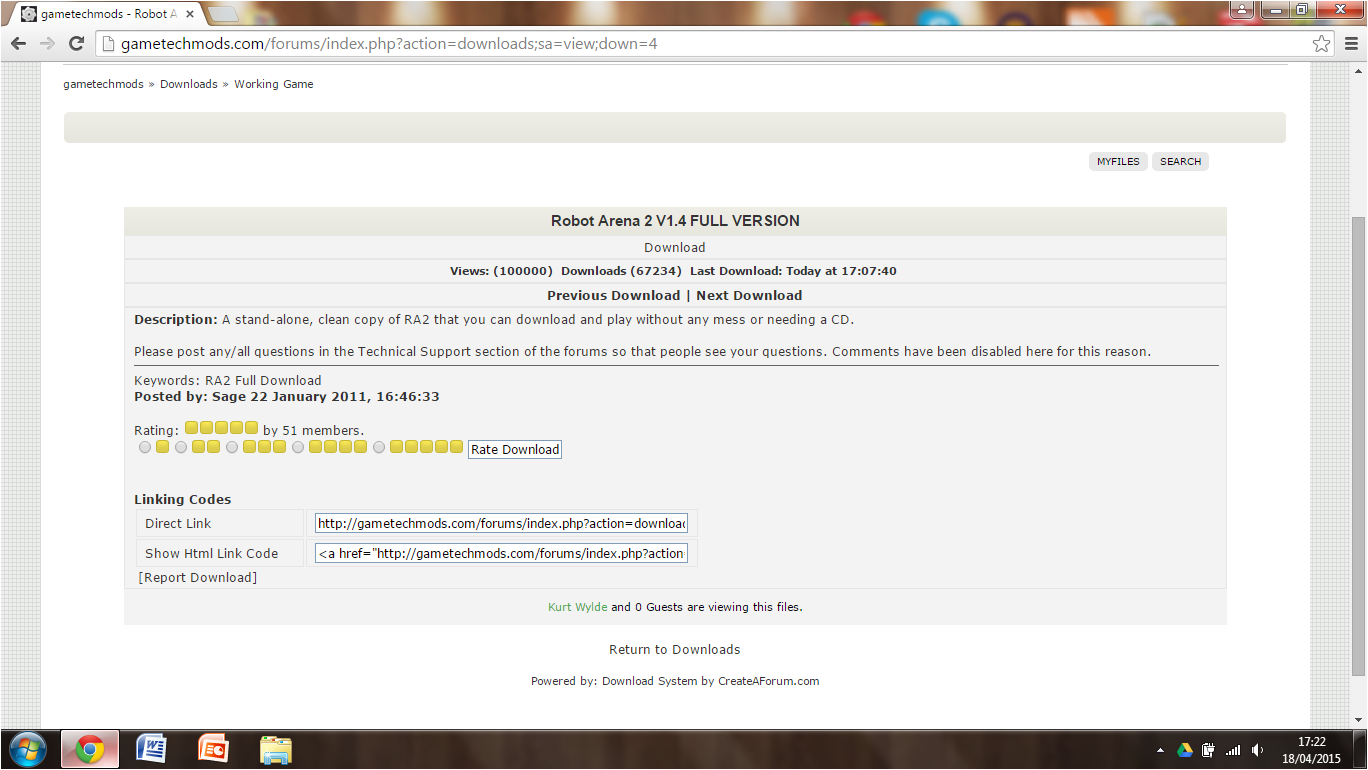Screen dimensions: 1368x770
Task: Click the page vertical scrollbar thumb
Action: click(x=1358, y=445)
